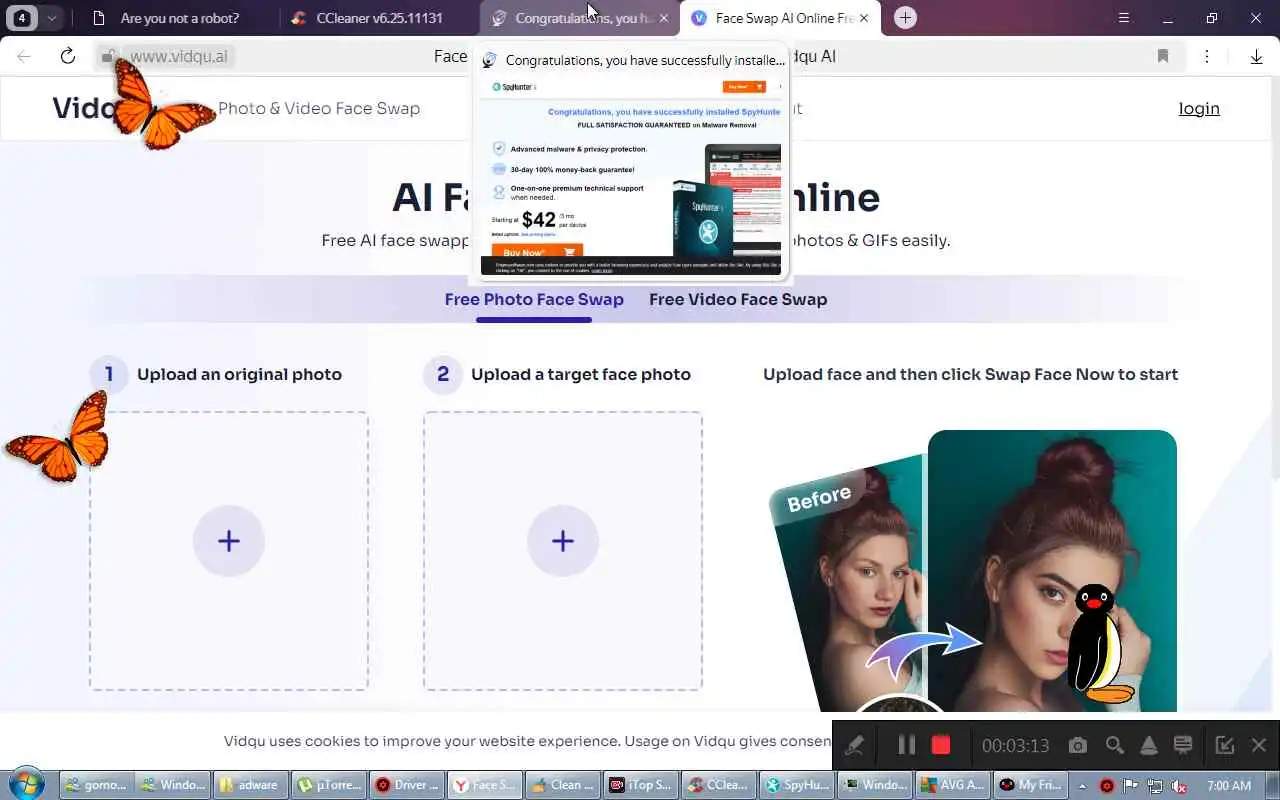Close the recorder toolbar

1259,745
